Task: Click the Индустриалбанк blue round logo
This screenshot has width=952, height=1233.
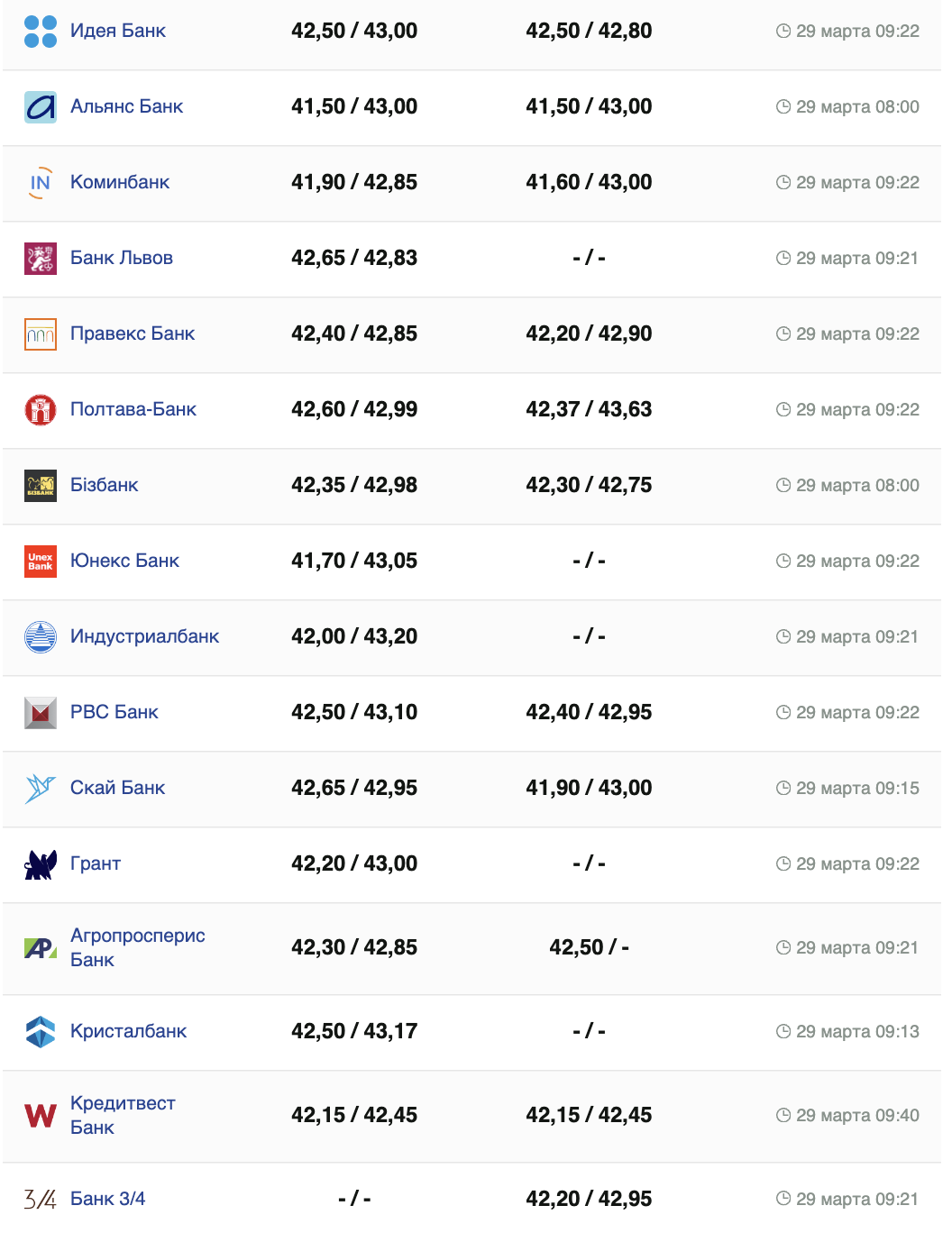Action: 41,637
